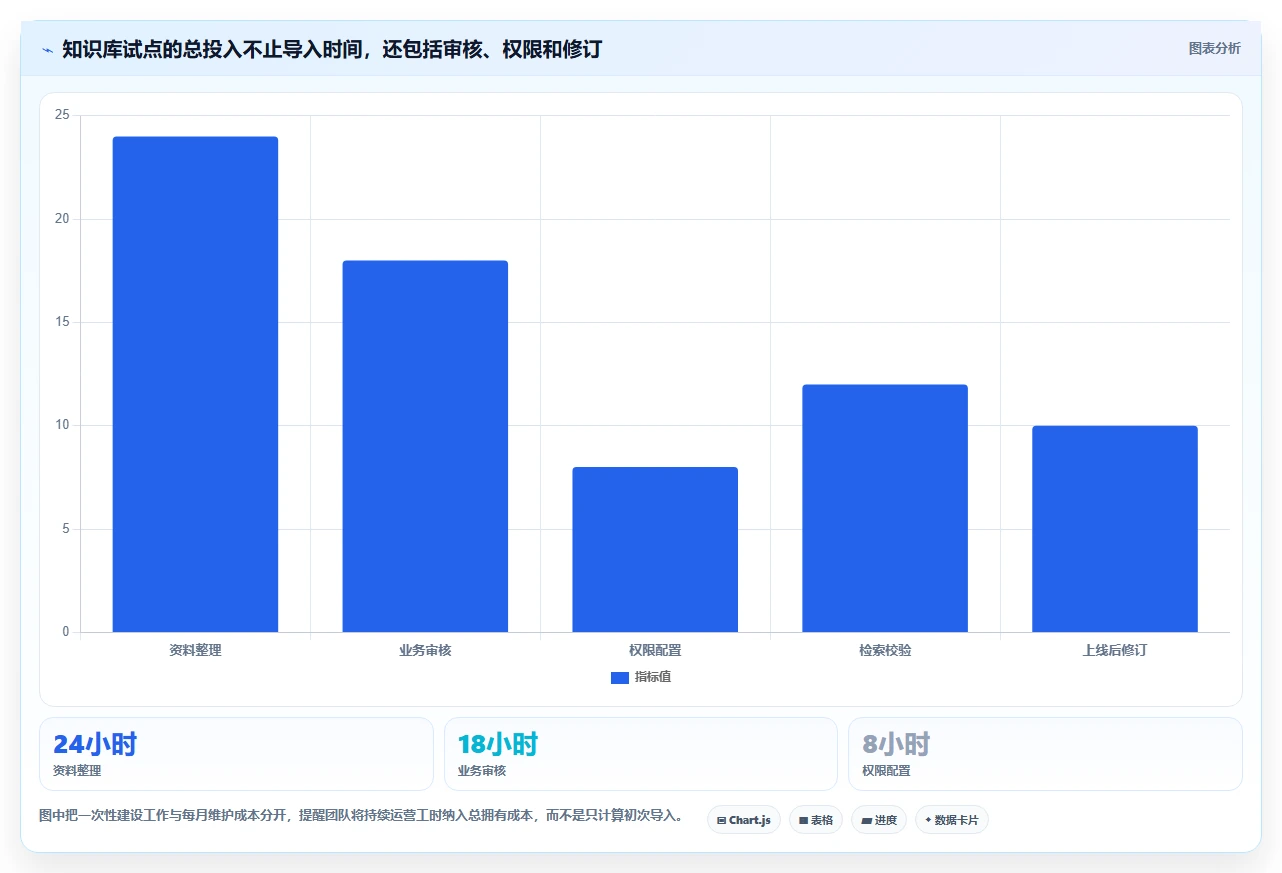Image resolution: width=1282 pixels, height=873 pixels.
Task: Open the 24小时 资料整理 data card
Action: (236, 754)
